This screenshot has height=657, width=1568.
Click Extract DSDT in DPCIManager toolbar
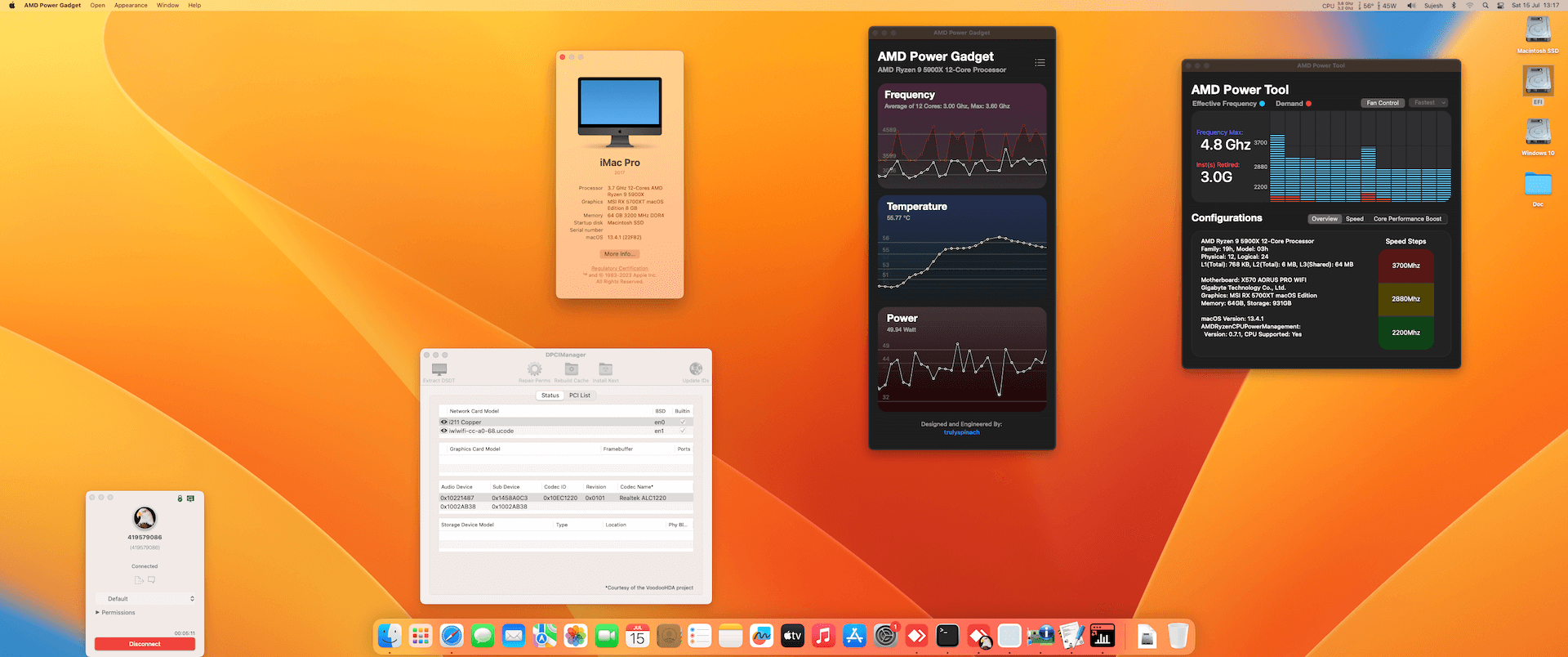(439, 373)
